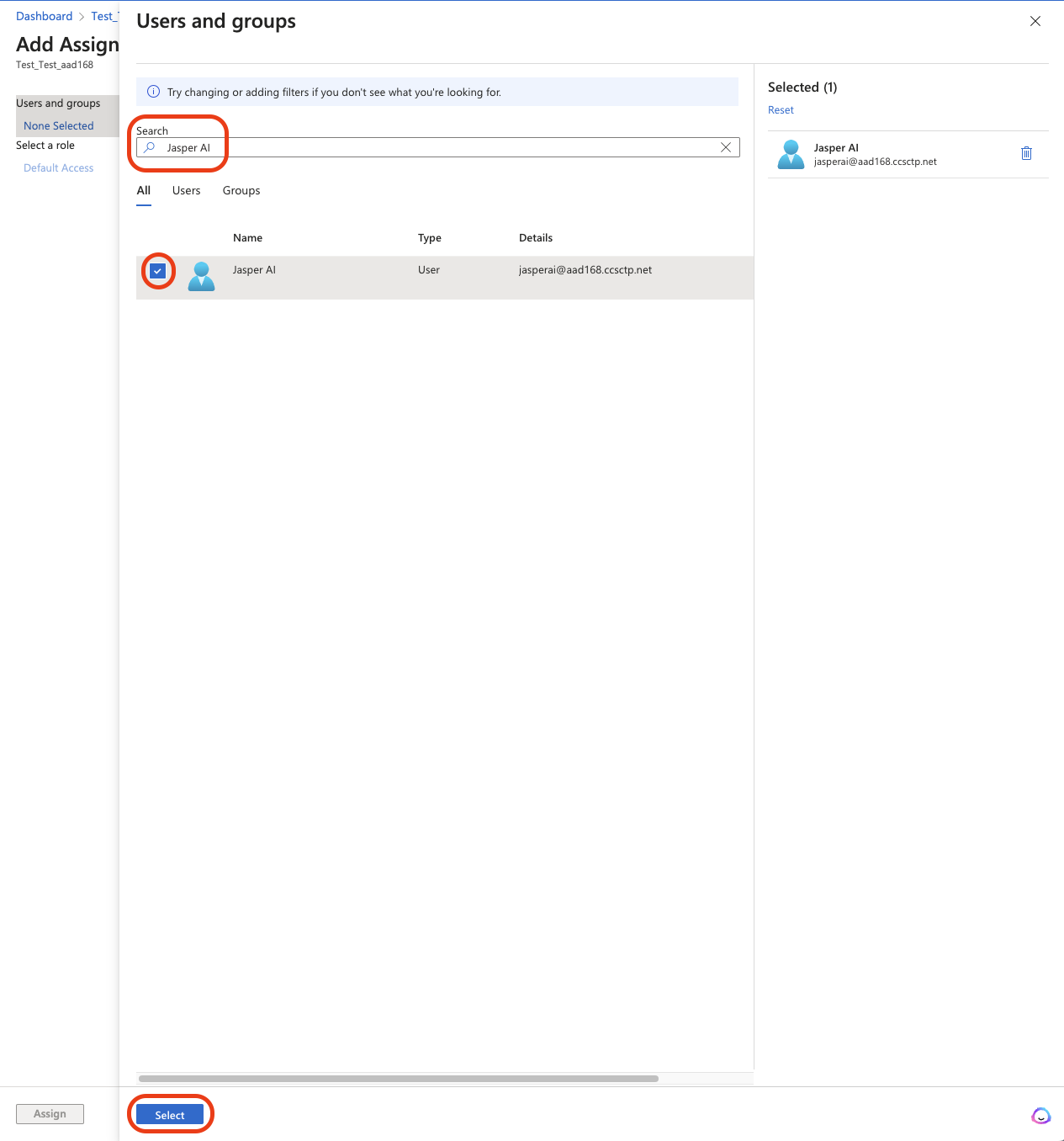1064x1141 pixels.
Task: Open the Dashboard breadcrumb link
Action: pos(45,16)
